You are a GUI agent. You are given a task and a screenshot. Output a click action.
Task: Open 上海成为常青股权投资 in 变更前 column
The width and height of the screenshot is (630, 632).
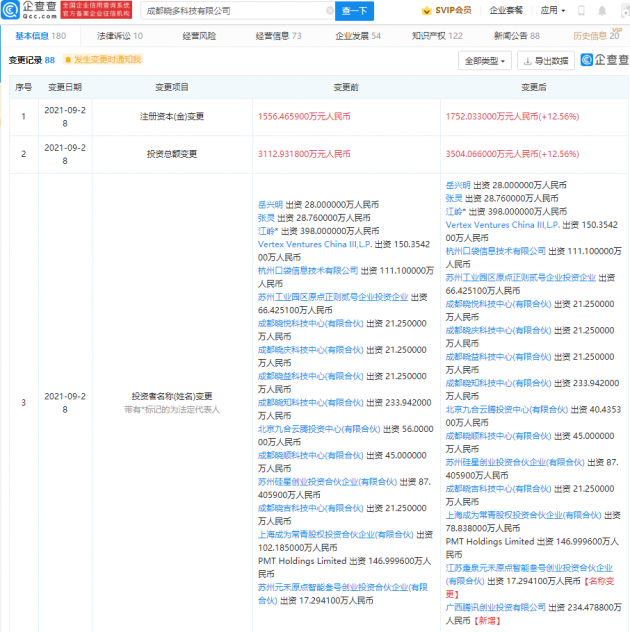pos(336,534)
